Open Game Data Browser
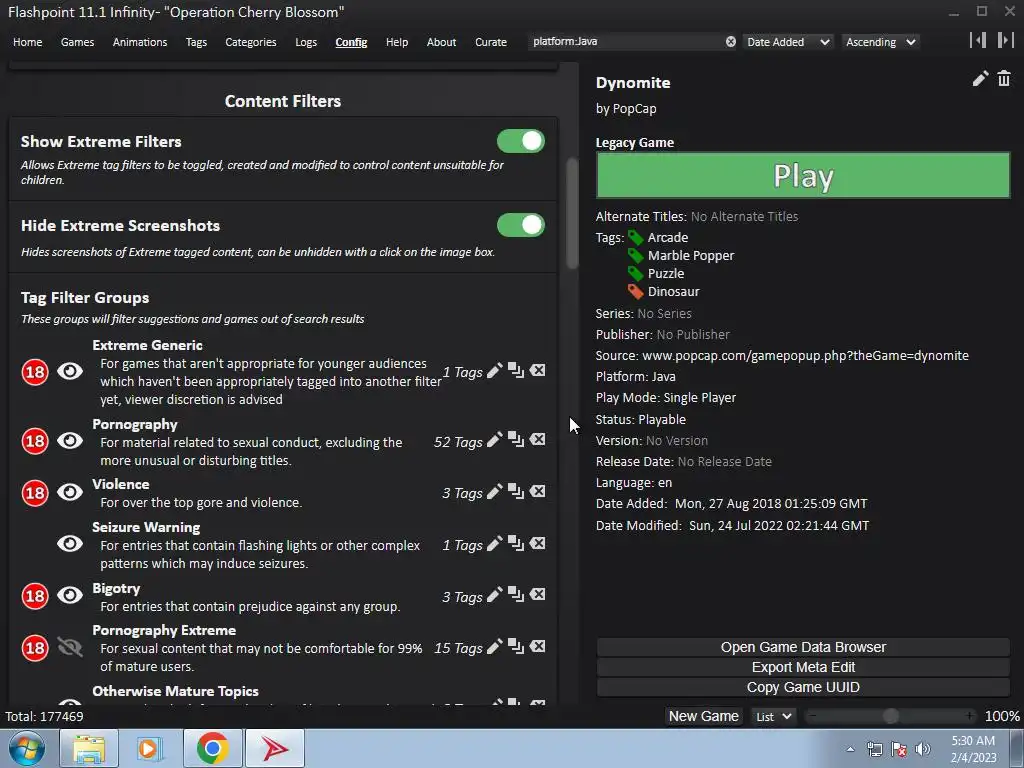This screenshot has height=768, width=1024. coord(803,647)
